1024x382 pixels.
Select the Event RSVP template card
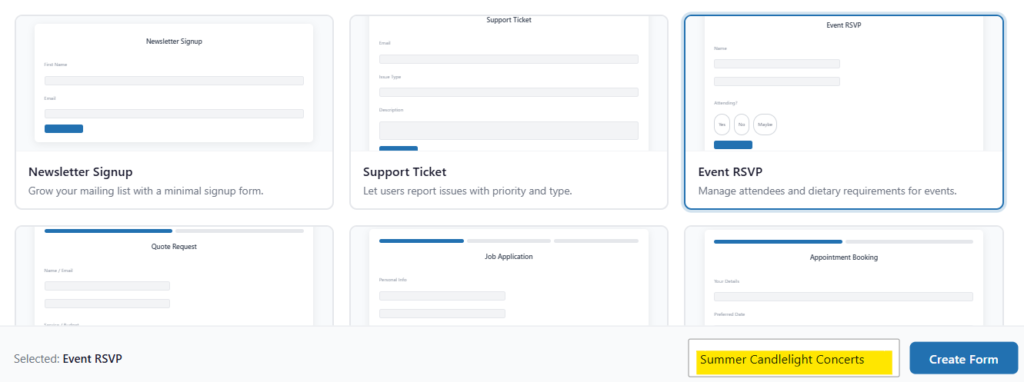coord(844,112)
